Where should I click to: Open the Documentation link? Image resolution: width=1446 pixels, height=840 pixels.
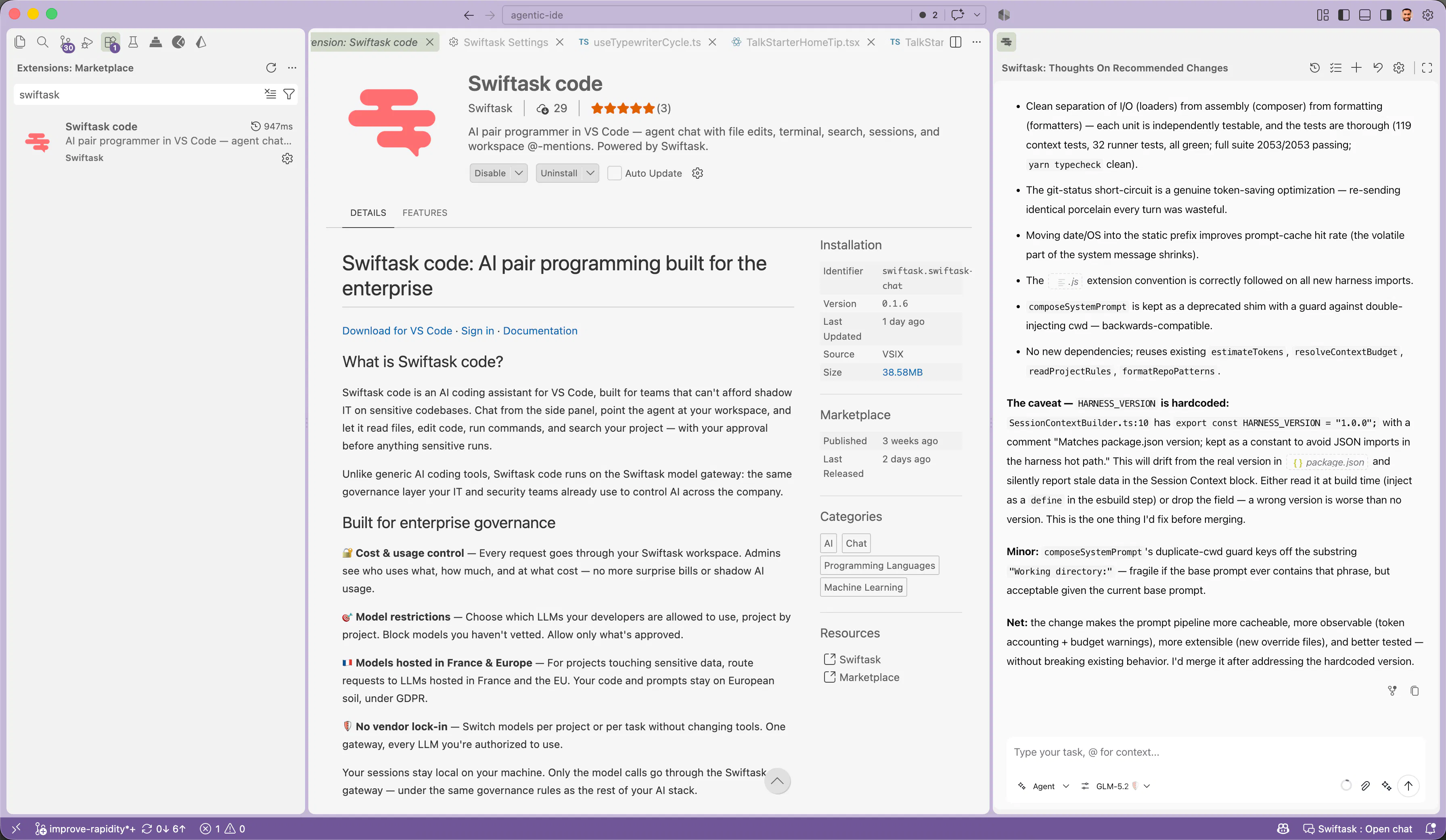click(540, 331)
